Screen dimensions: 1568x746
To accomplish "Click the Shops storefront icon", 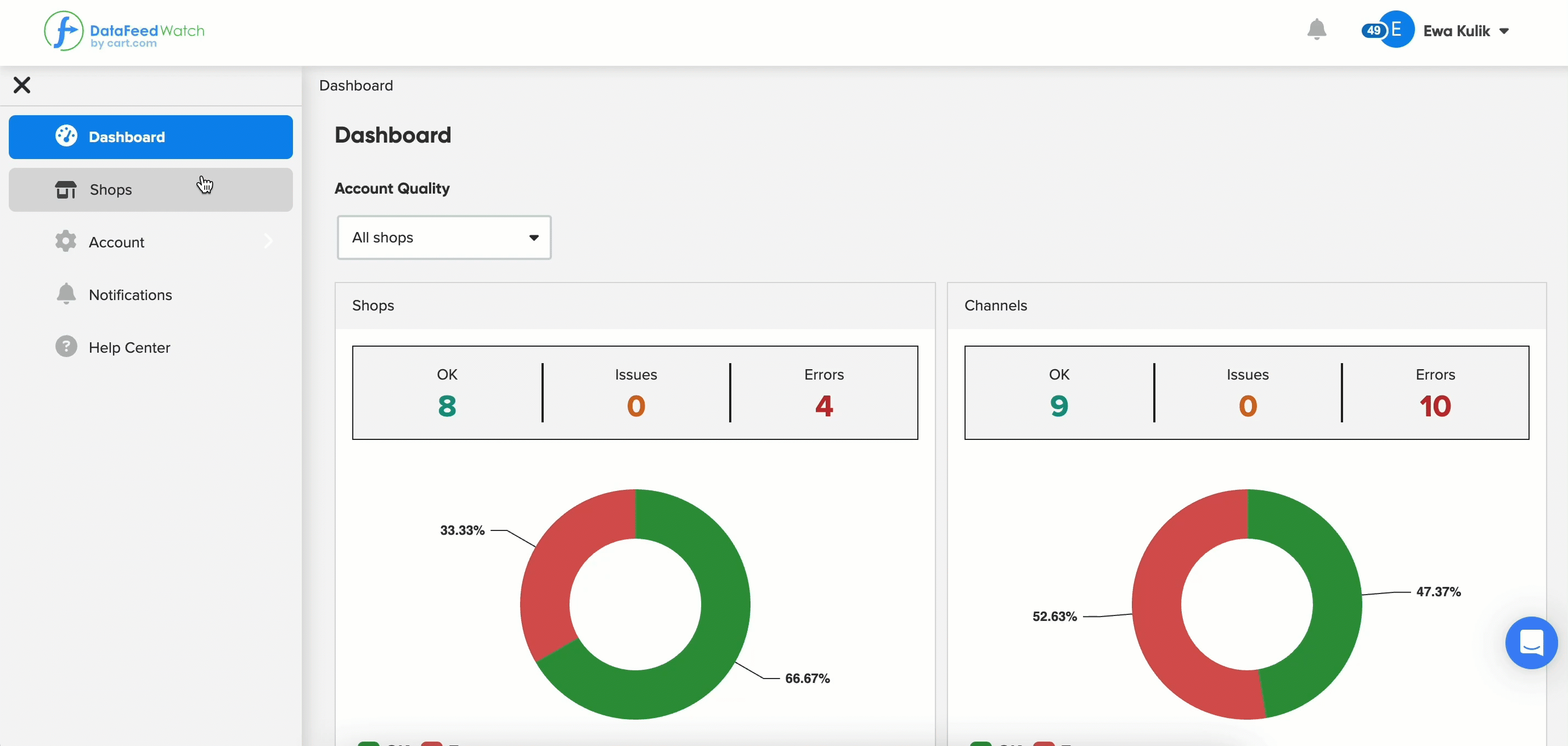I will point(66,190).
